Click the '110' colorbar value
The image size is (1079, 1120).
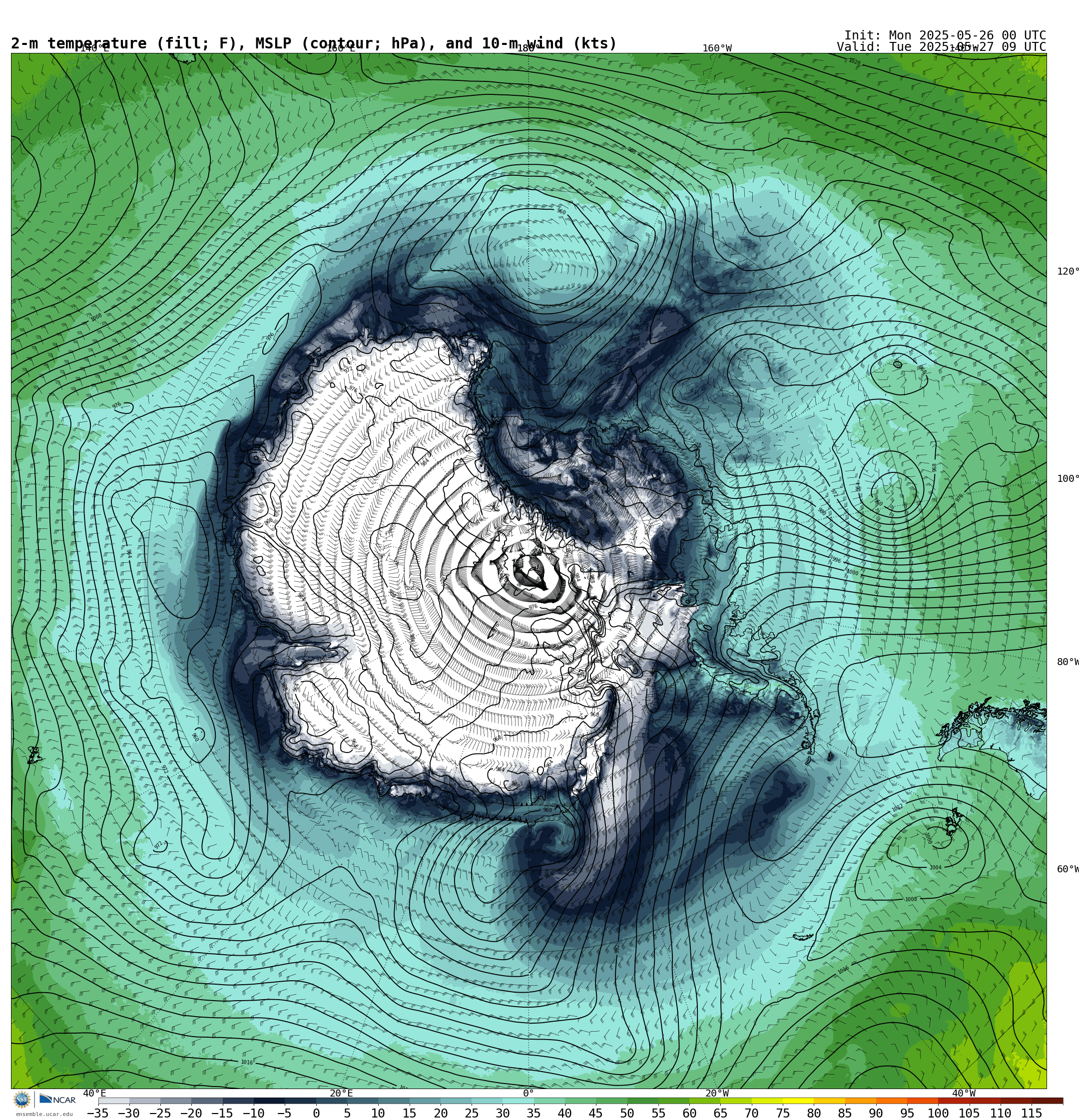tap(1001, 1113)
